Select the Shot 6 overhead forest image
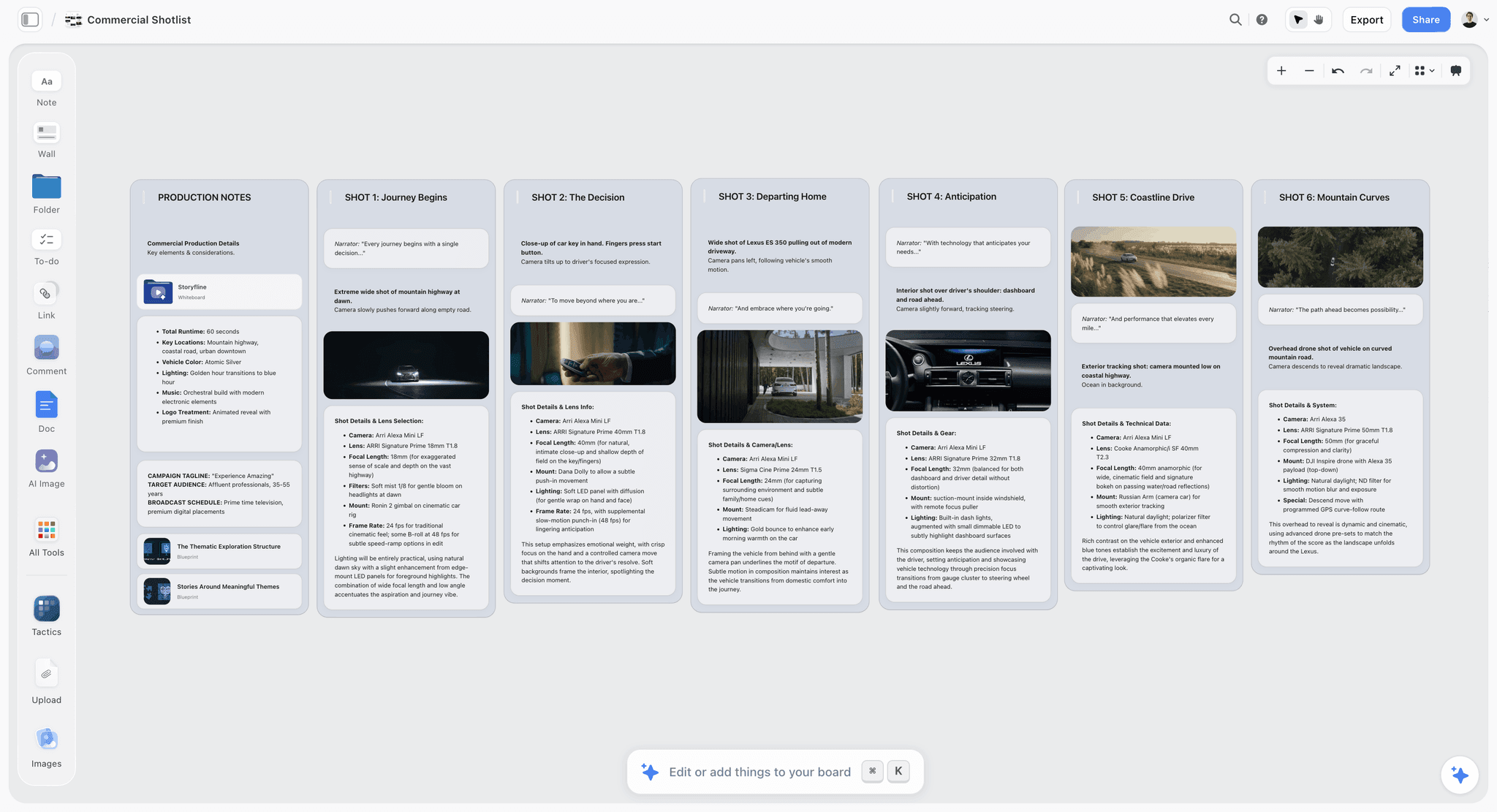The image size is (1497, 812). click(x=1341, y=257)
